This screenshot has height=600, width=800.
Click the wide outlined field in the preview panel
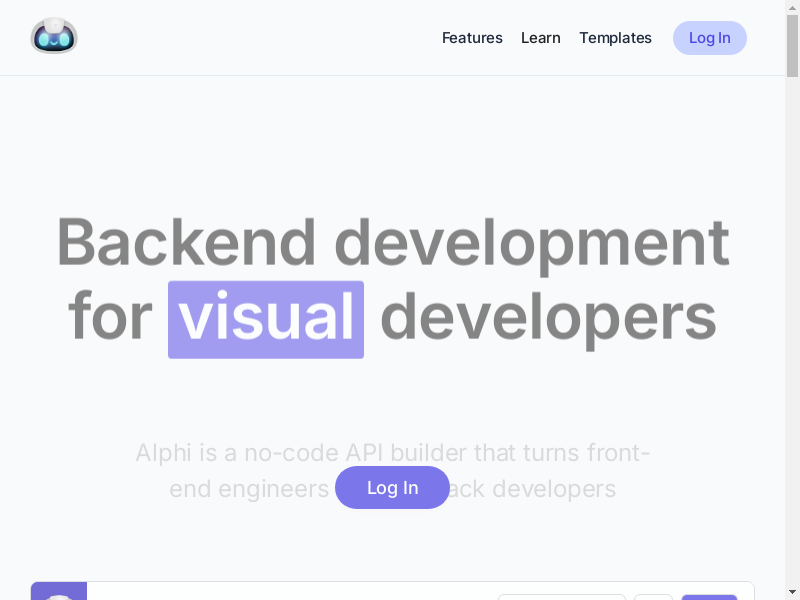coord(562,596)
